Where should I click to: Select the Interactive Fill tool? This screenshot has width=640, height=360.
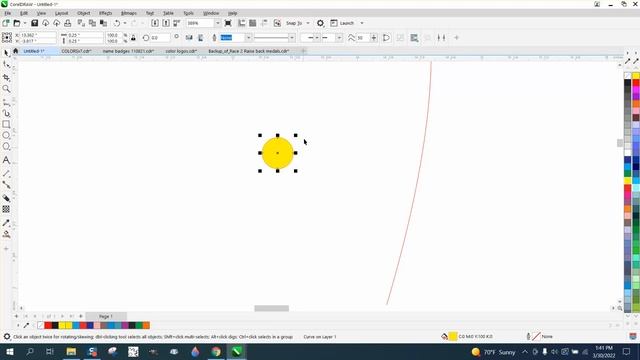click(x=6, y=234)
